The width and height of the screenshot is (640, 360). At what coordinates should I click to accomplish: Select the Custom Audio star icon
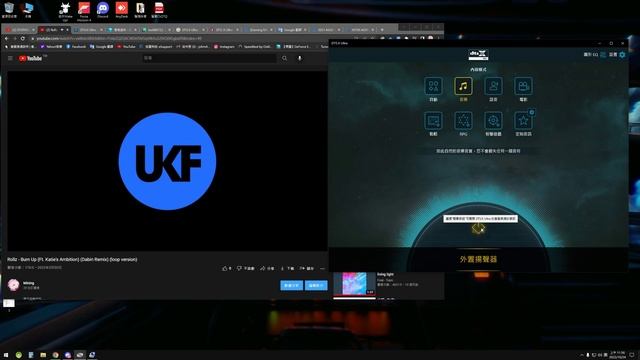(523, 121)
